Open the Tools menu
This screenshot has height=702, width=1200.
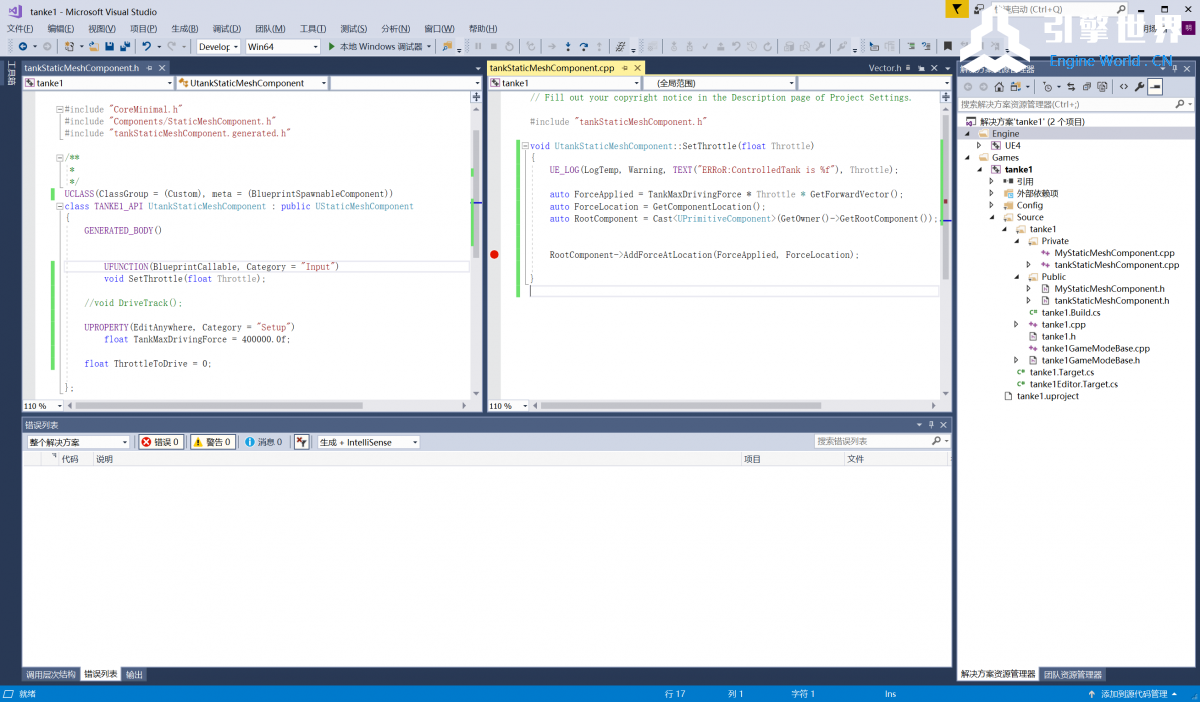tap(313, 29)
